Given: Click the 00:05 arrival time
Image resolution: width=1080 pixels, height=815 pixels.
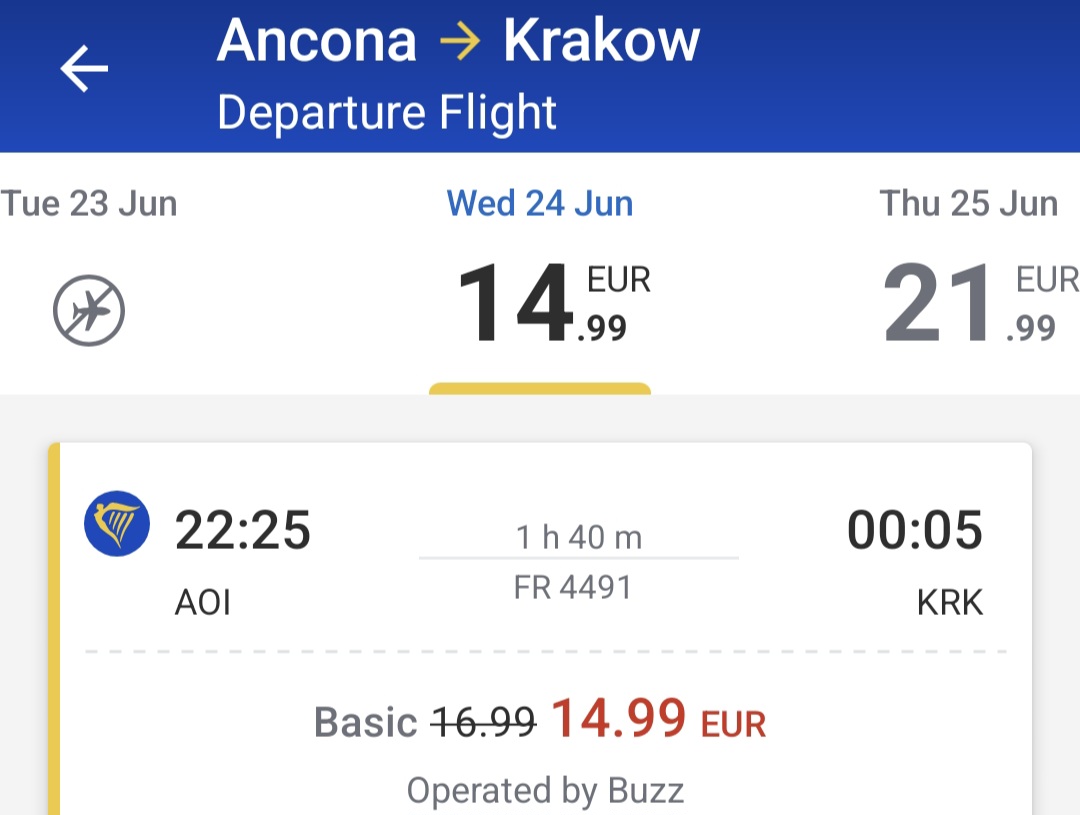Looking at the screenshot, I should (915, 530).
